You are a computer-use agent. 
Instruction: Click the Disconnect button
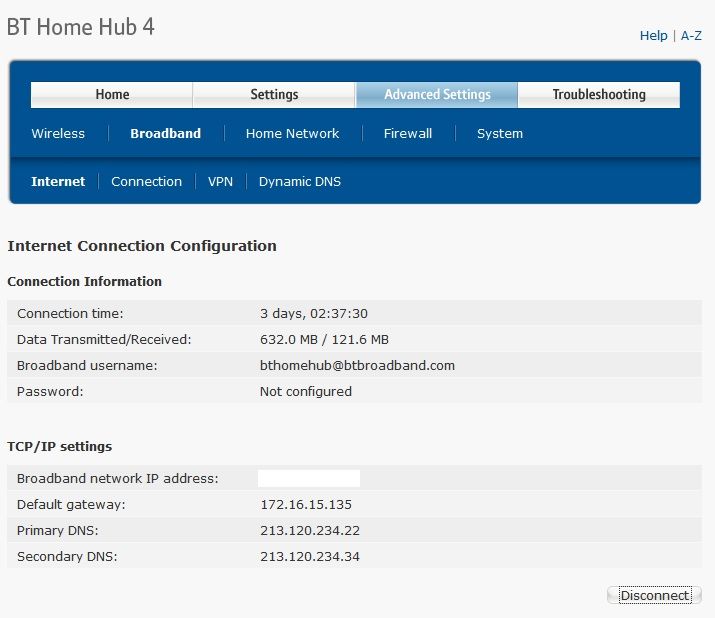(654, 595)
